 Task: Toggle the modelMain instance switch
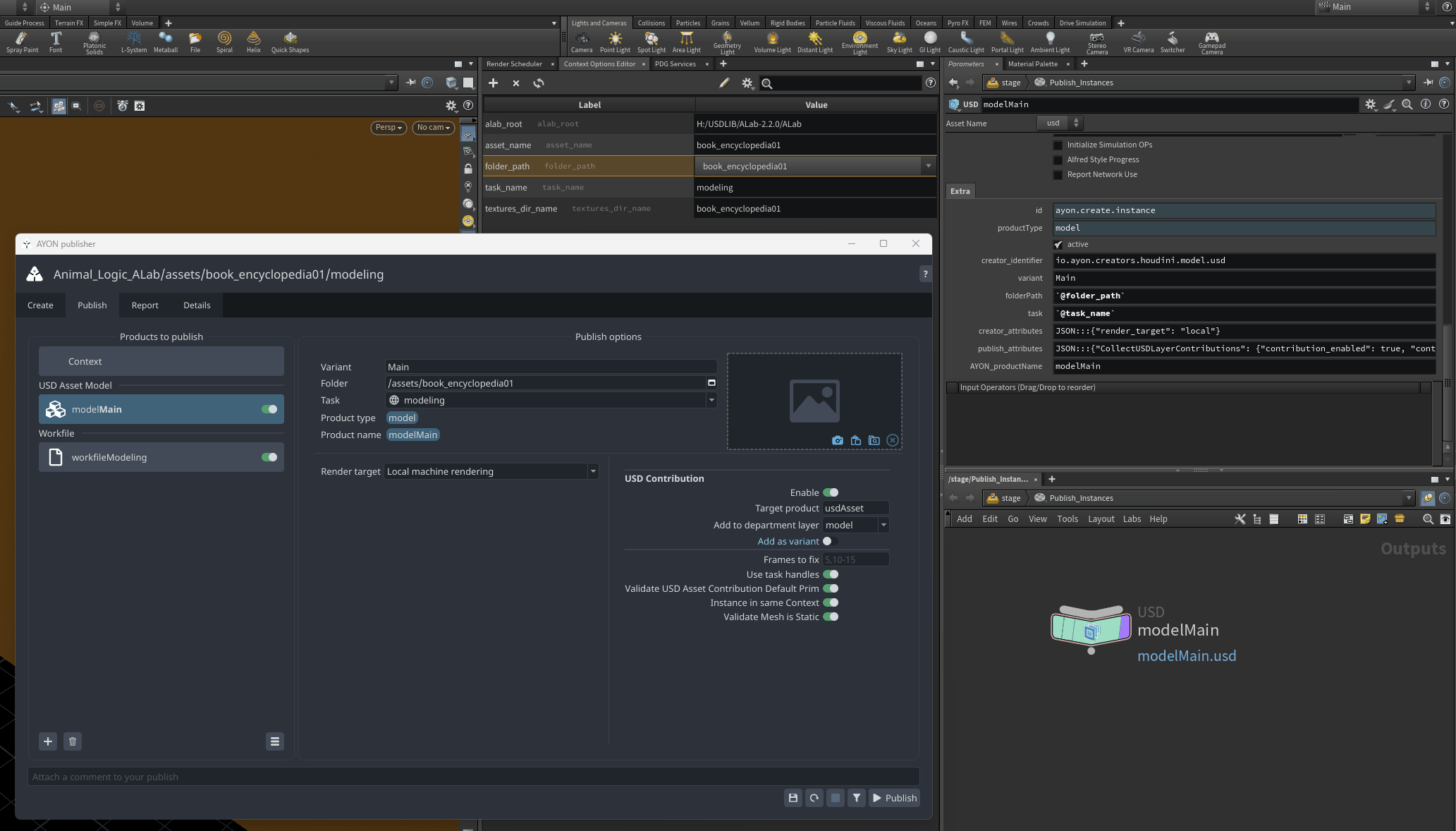point(269,409)
